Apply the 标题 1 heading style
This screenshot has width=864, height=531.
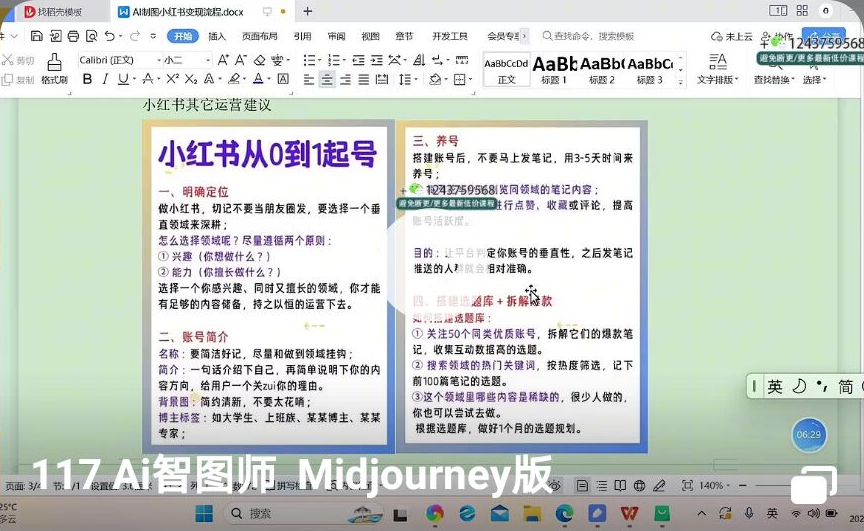554,68
